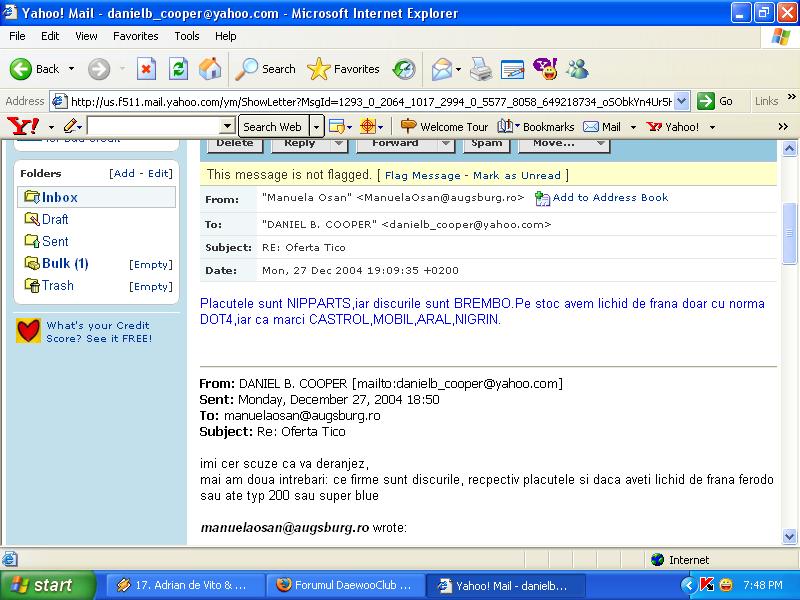The width and height of the screenshot is (800, 600).
Task: Delete the open message
Action: (x=235, y=144)
